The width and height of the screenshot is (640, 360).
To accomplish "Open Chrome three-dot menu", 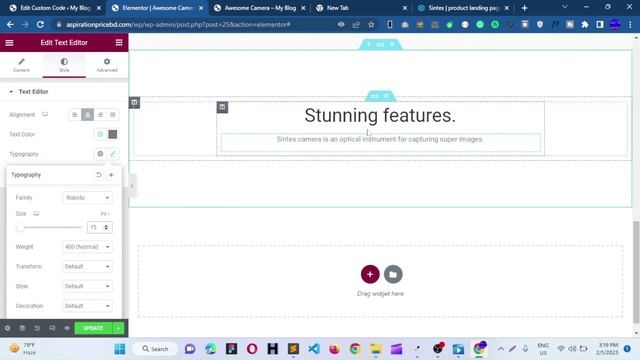I will (630, 24).
